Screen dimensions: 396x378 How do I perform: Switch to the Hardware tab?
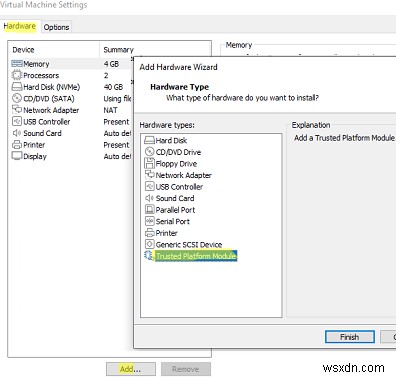pyautogui.click(x=20, y=26)
